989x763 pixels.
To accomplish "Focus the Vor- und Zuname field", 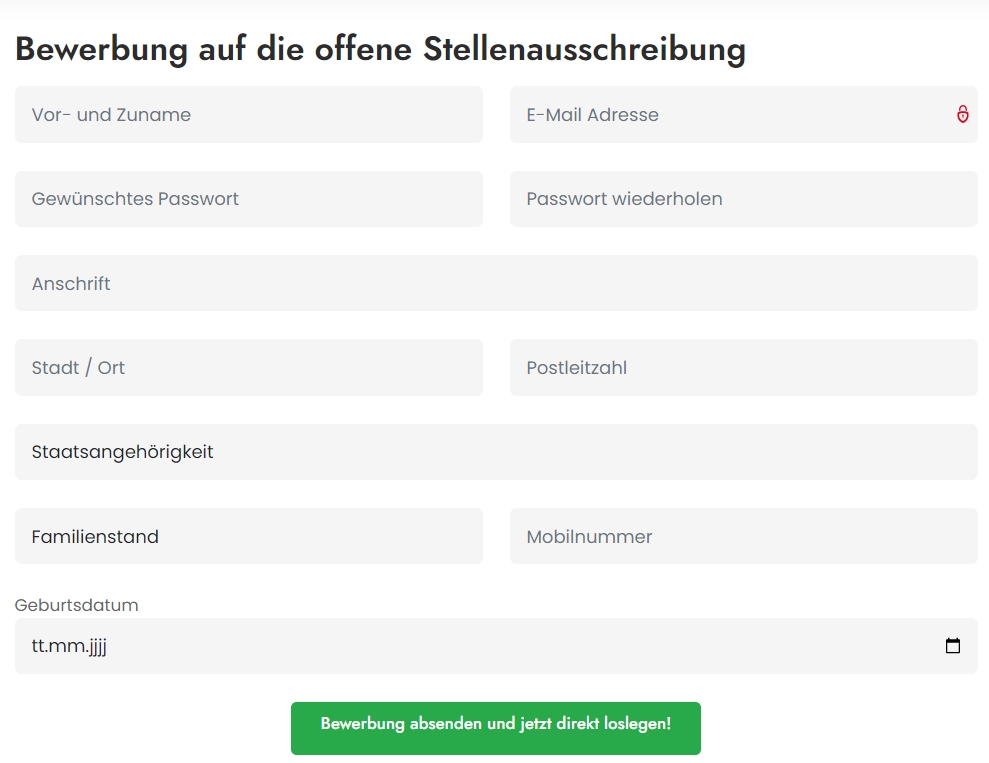I will [x=249, y=114].
